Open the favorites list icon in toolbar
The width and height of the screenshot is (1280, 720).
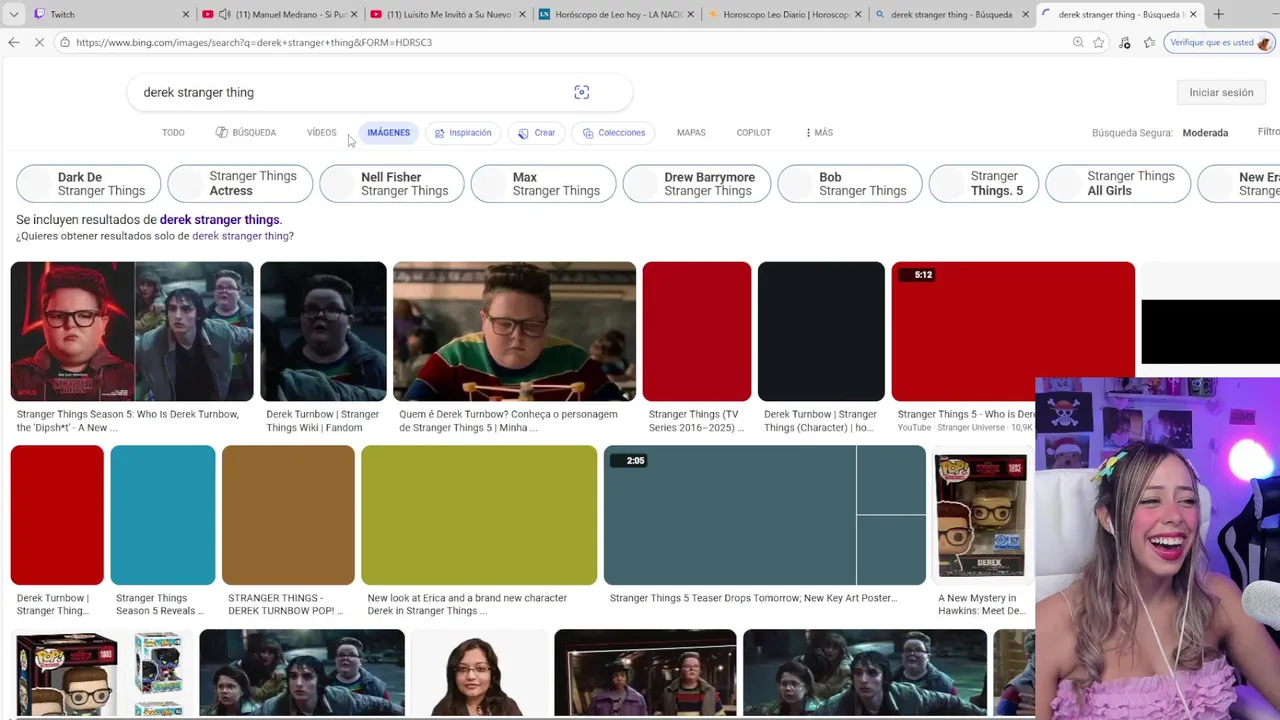pos(1149,42)
